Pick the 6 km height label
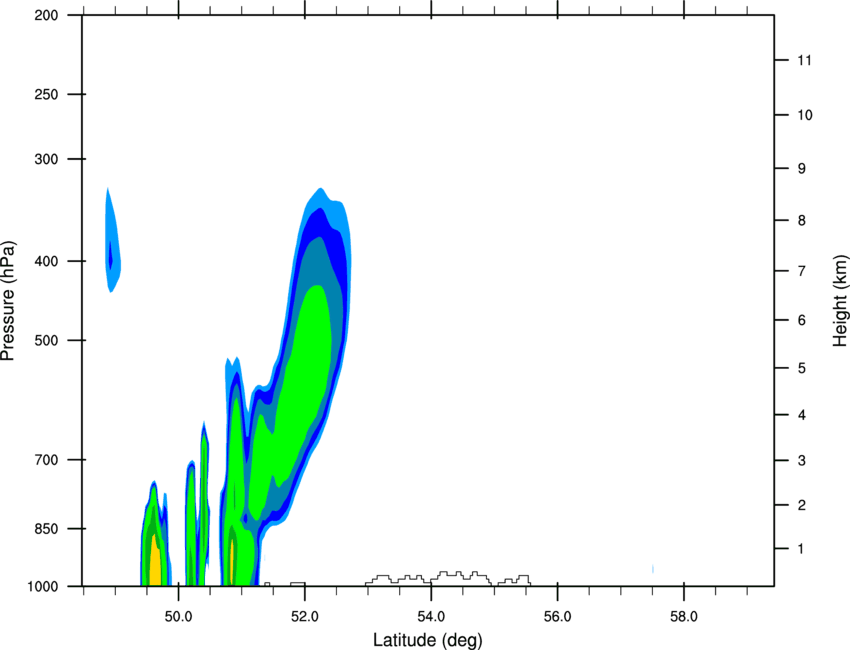The height and width of the screenshot is (650, 850). click(802, 320)
